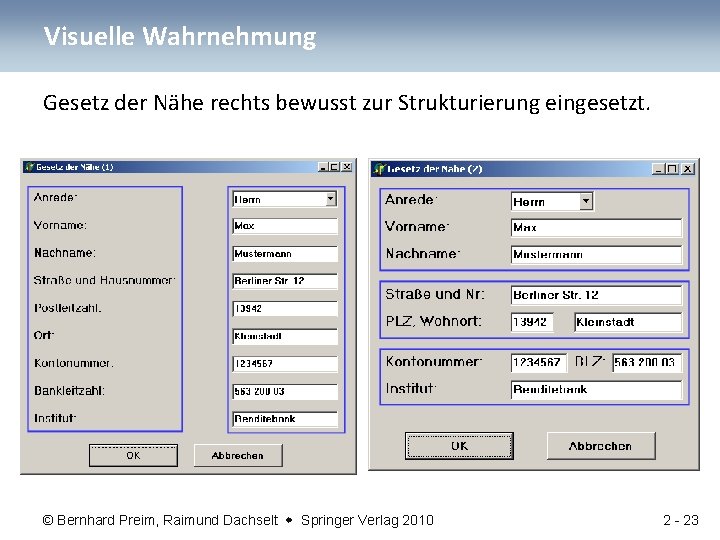Select the Nachname field containing Mustermann on left

[x=285, y=254]
